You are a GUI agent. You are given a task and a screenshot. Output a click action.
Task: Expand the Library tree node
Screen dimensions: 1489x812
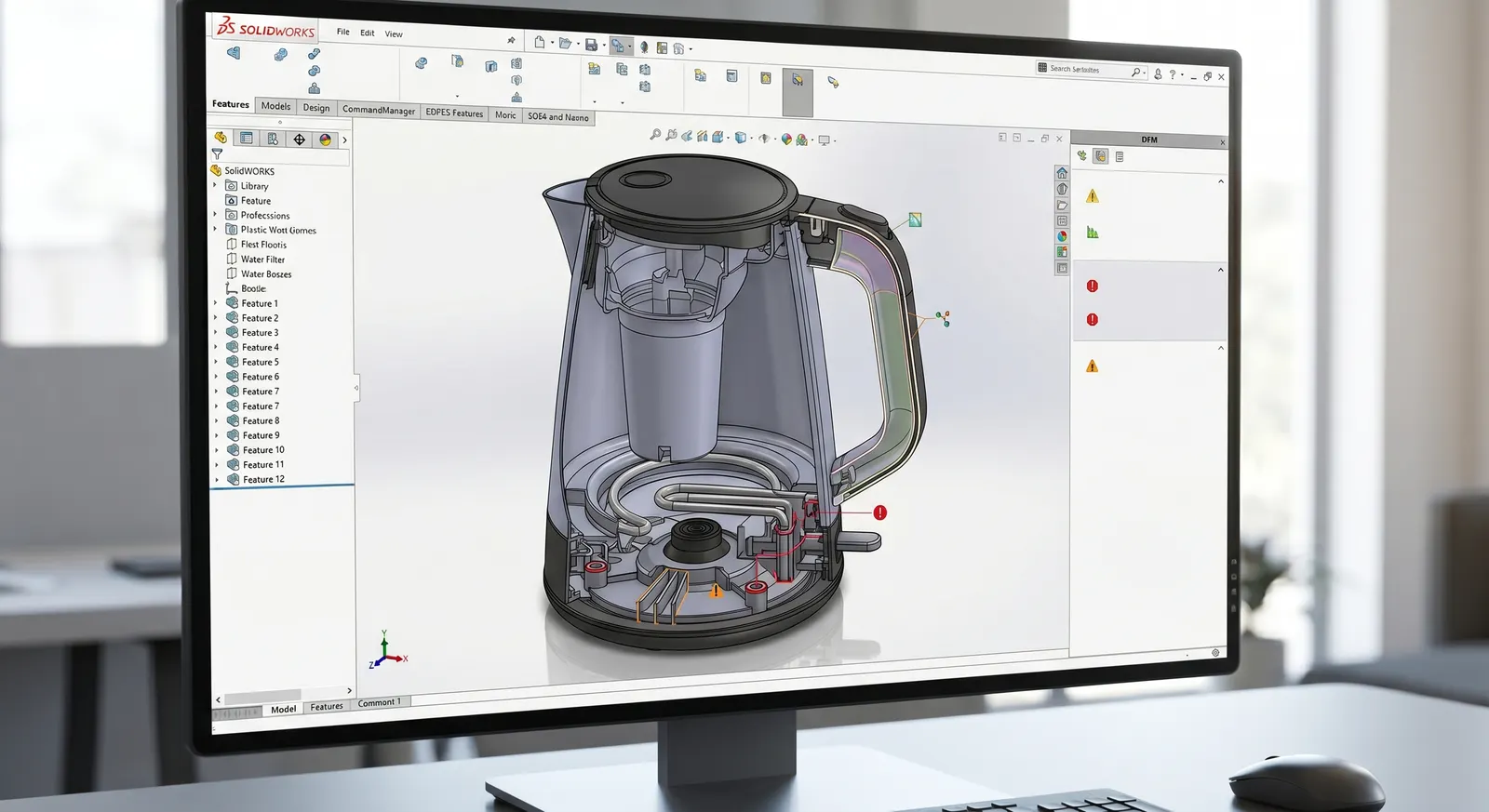pos(215,185)
